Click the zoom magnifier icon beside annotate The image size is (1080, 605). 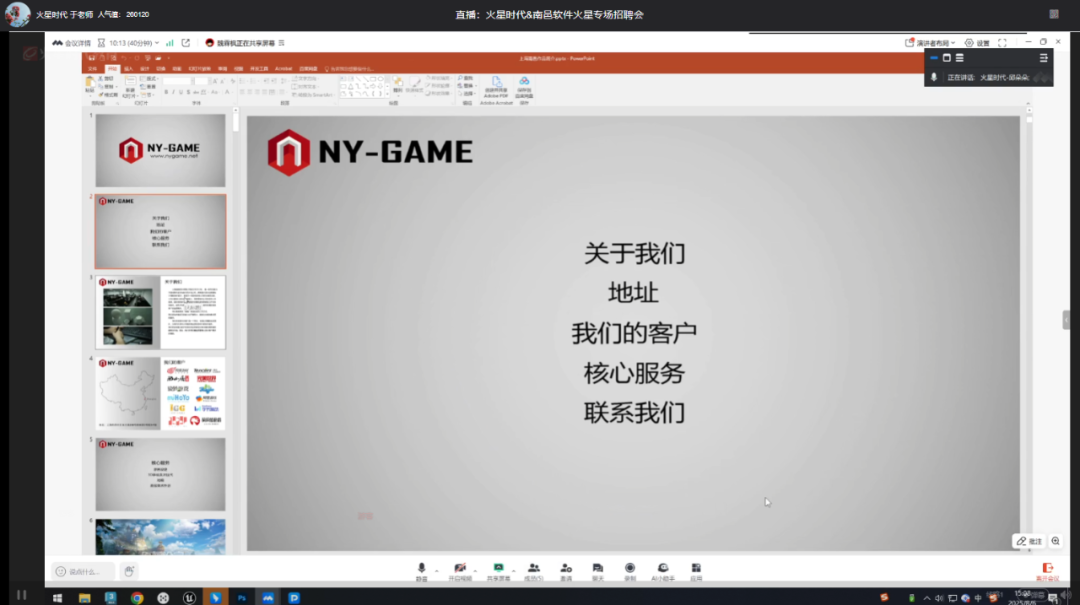1055,542
